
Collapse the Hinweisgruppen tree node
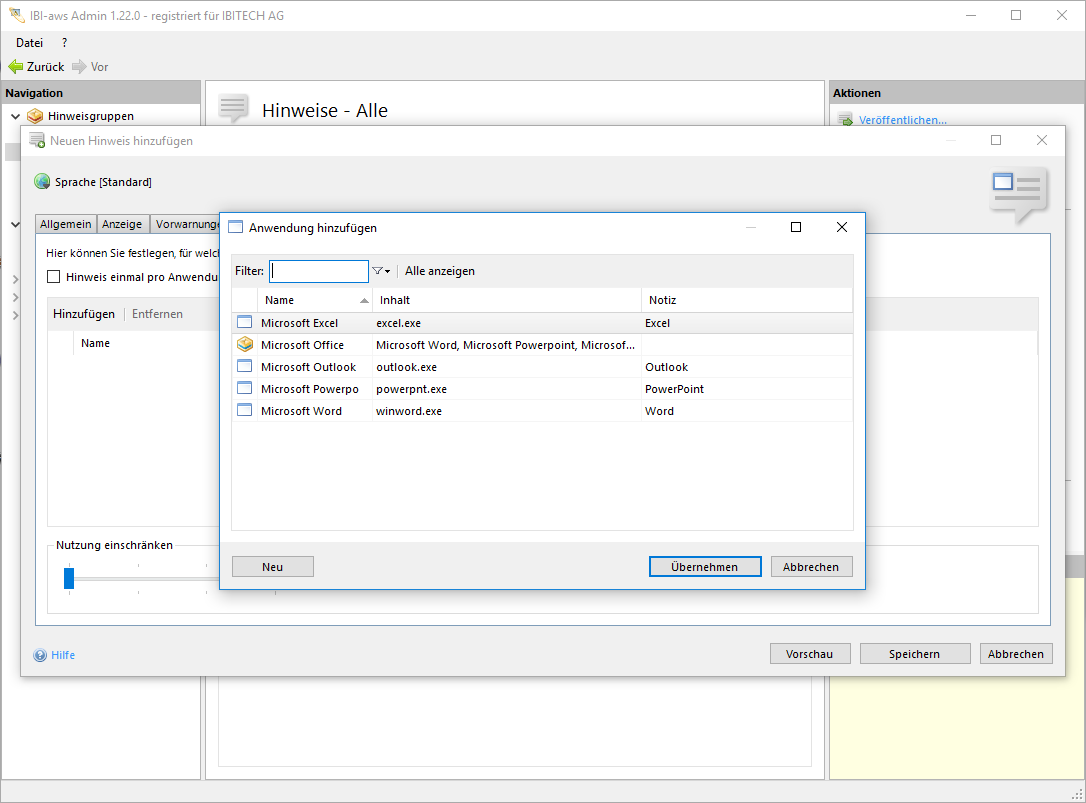[15, 116]
